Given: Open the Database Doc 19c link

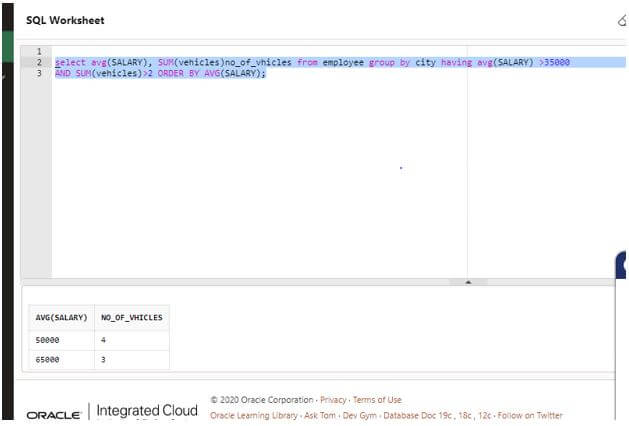Looking at the screenshot, I should pyautogui.click(x=417, y=415).
